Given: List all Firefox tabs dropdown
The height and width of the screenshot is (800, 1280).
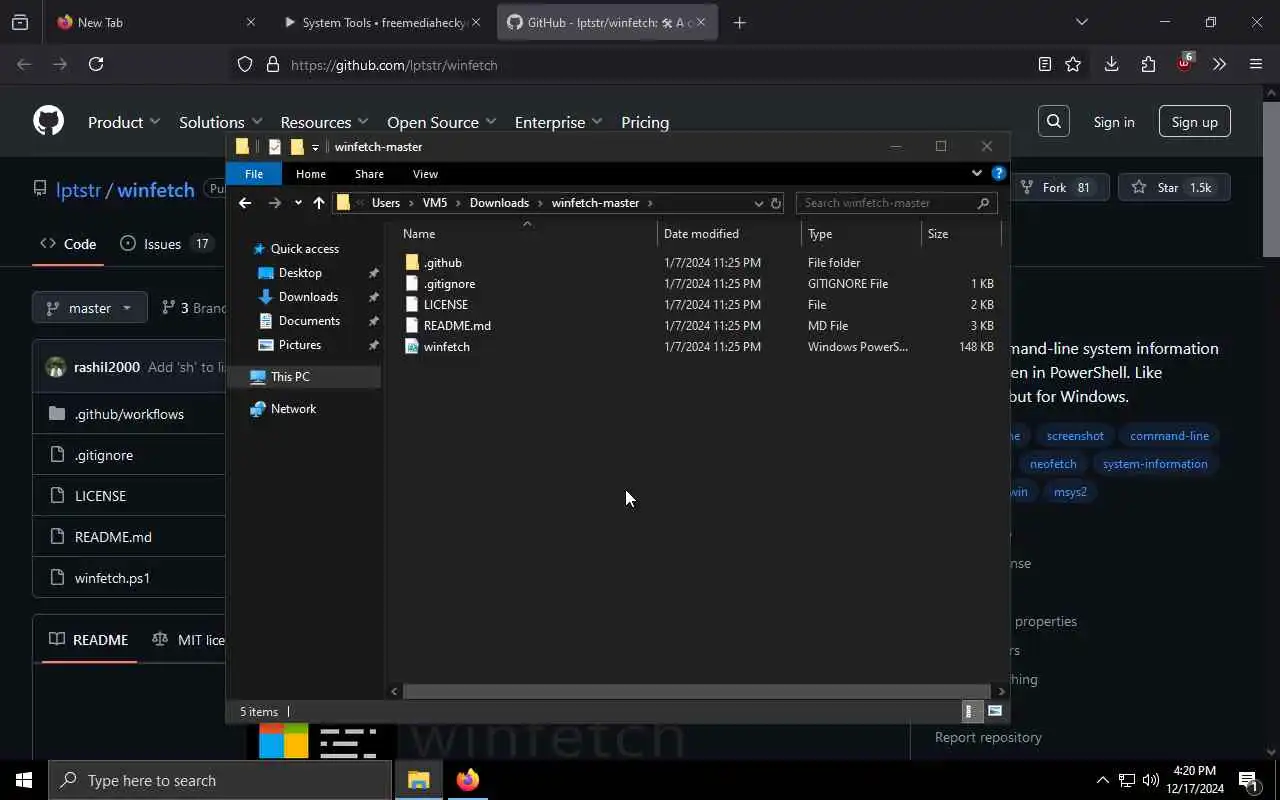Looking at the screenshot, I should tap(1081, 22).
